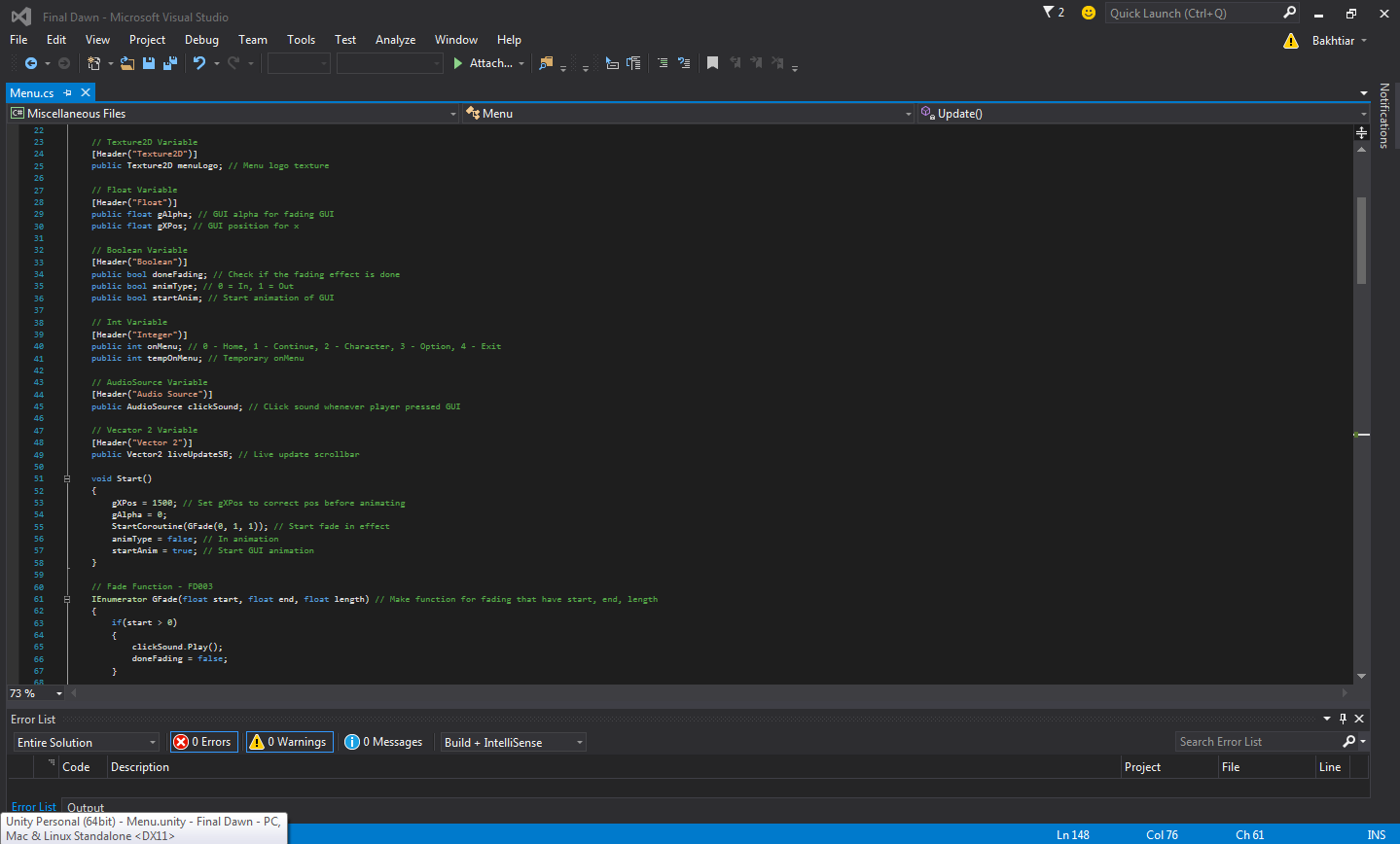Expand the Attach button dropdown arrow

click(x=521, y=63)
